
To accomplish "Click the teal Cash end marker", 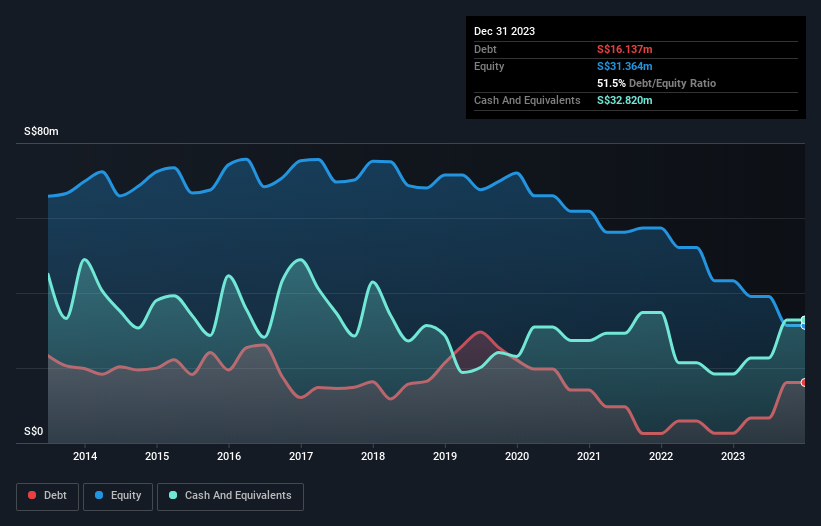I will tap(804, 320).
